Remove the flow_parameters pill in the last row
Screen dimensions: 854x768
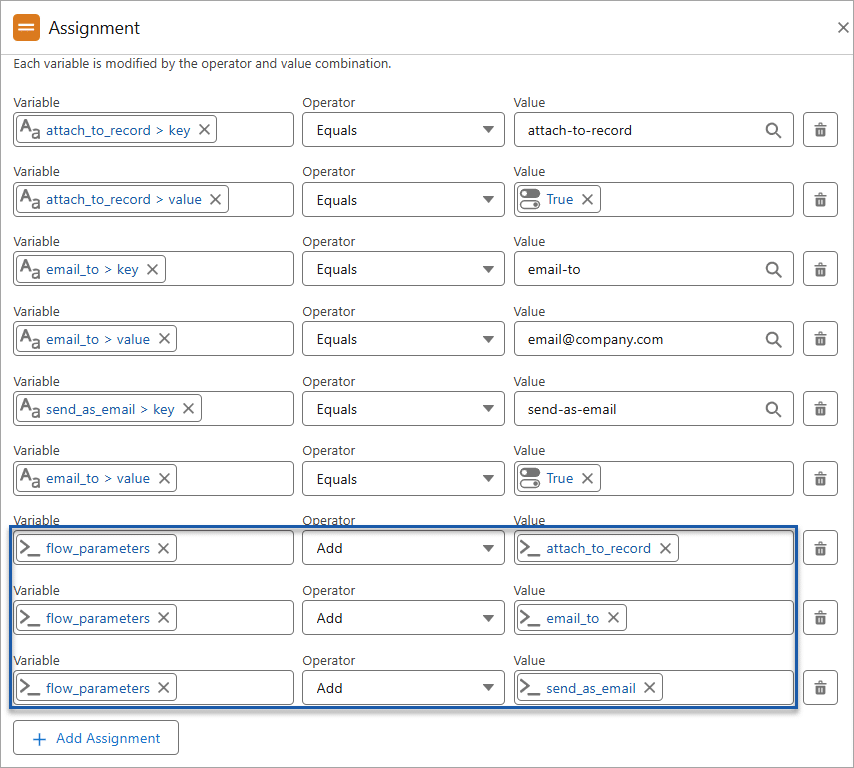pos(163,687)
